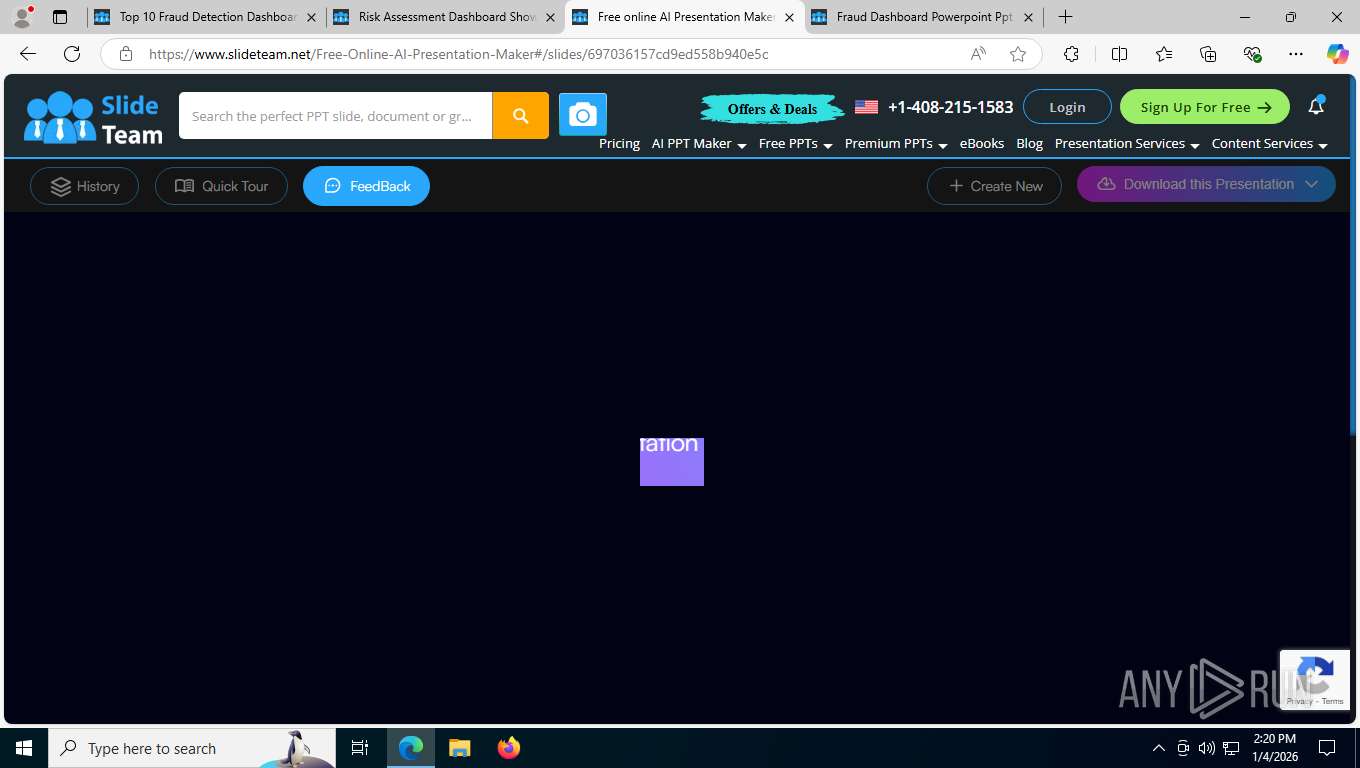The height and width of the screenshot is (768, 1360).
Task: Refresh the page with the reload icon
Action: pos(71,54)
